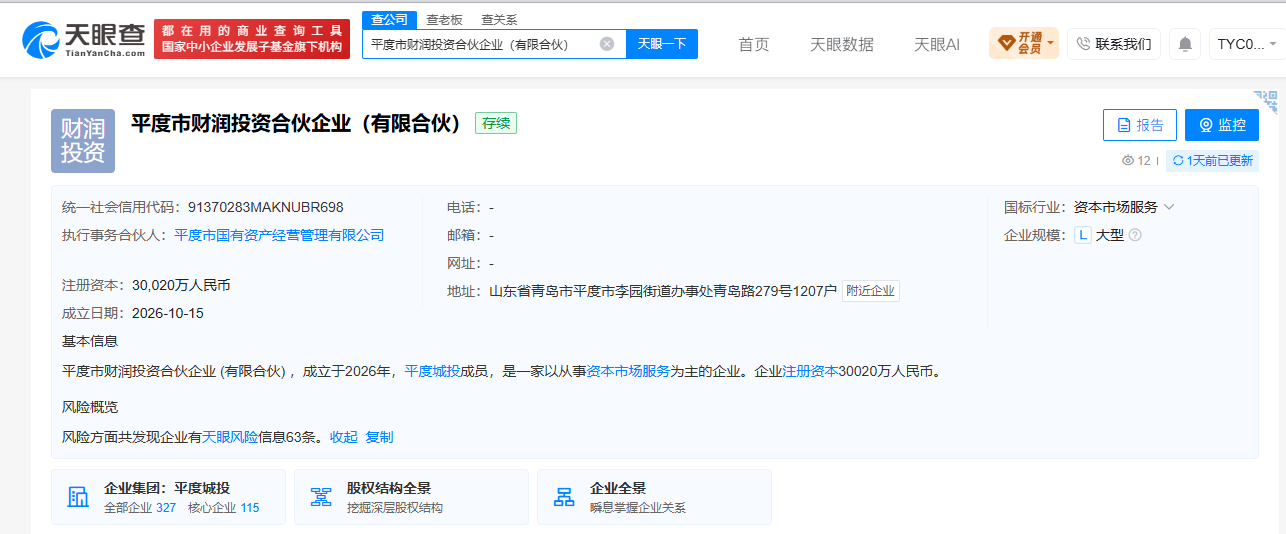Go to 首页 in the top navigation
The width and height of the screenshot is (1286, 534).
point(754,44)
